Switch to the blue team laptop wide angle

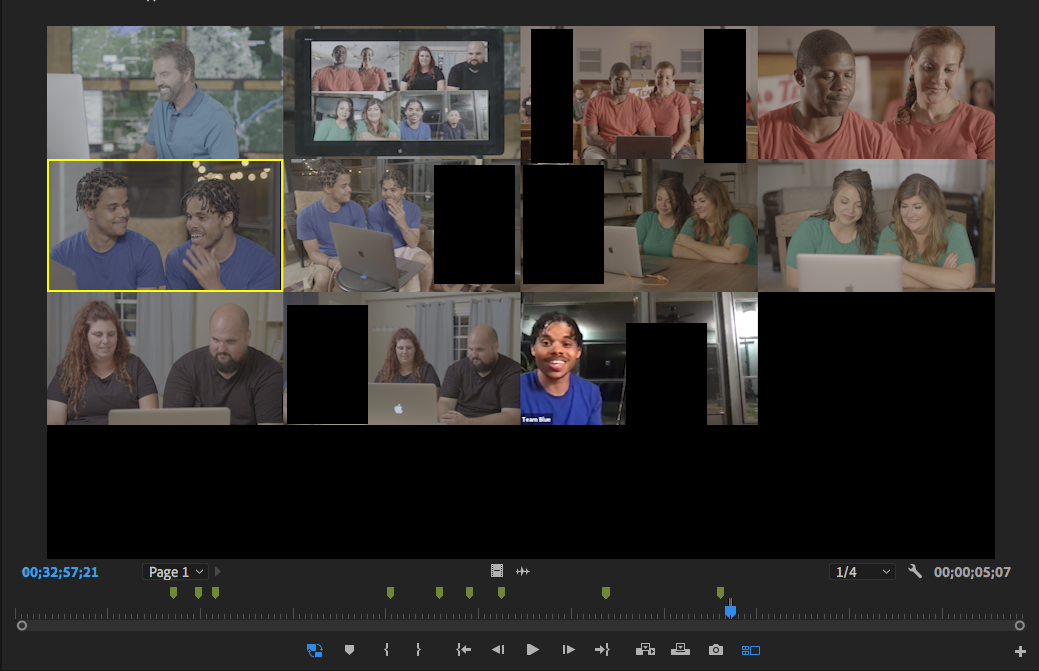click(402, 225)
